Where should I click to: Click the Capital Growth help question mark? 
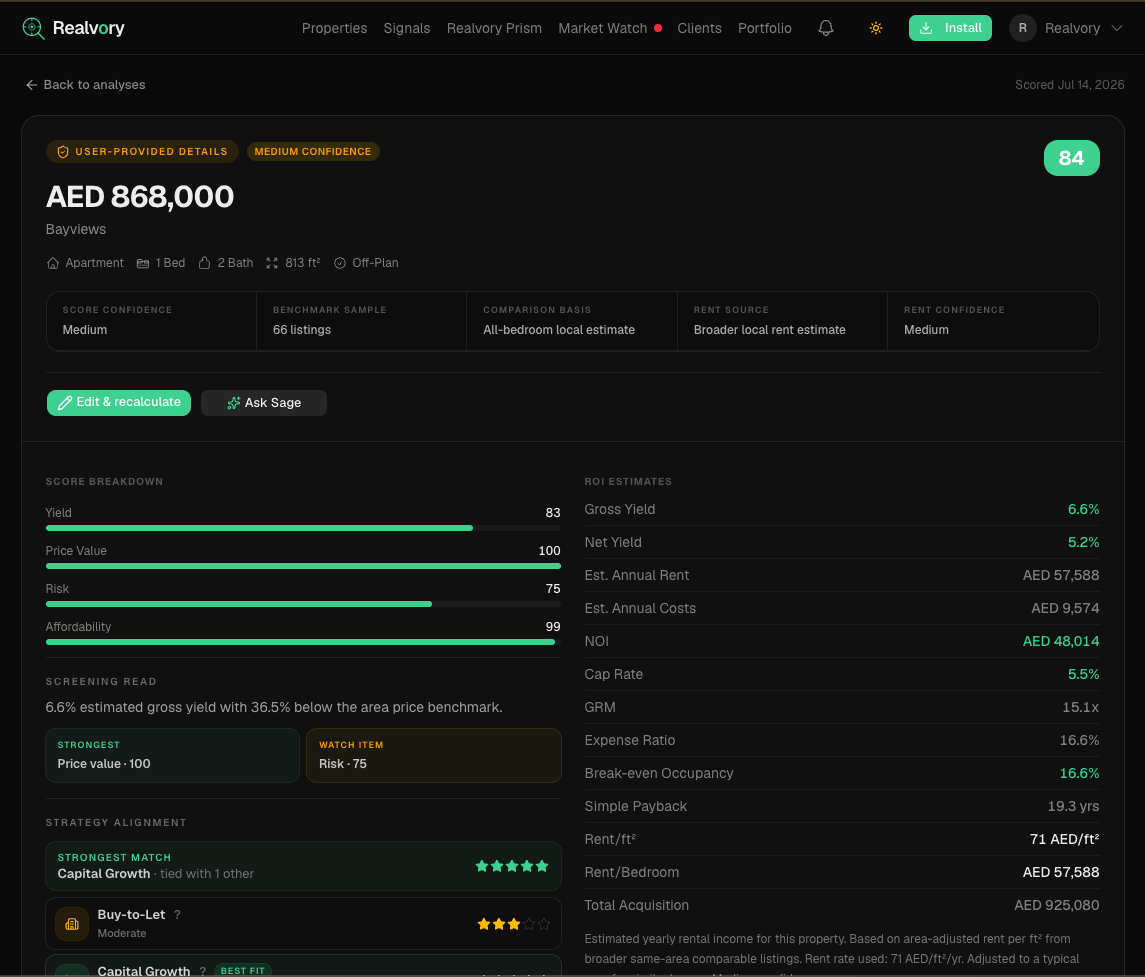[202, 971]
